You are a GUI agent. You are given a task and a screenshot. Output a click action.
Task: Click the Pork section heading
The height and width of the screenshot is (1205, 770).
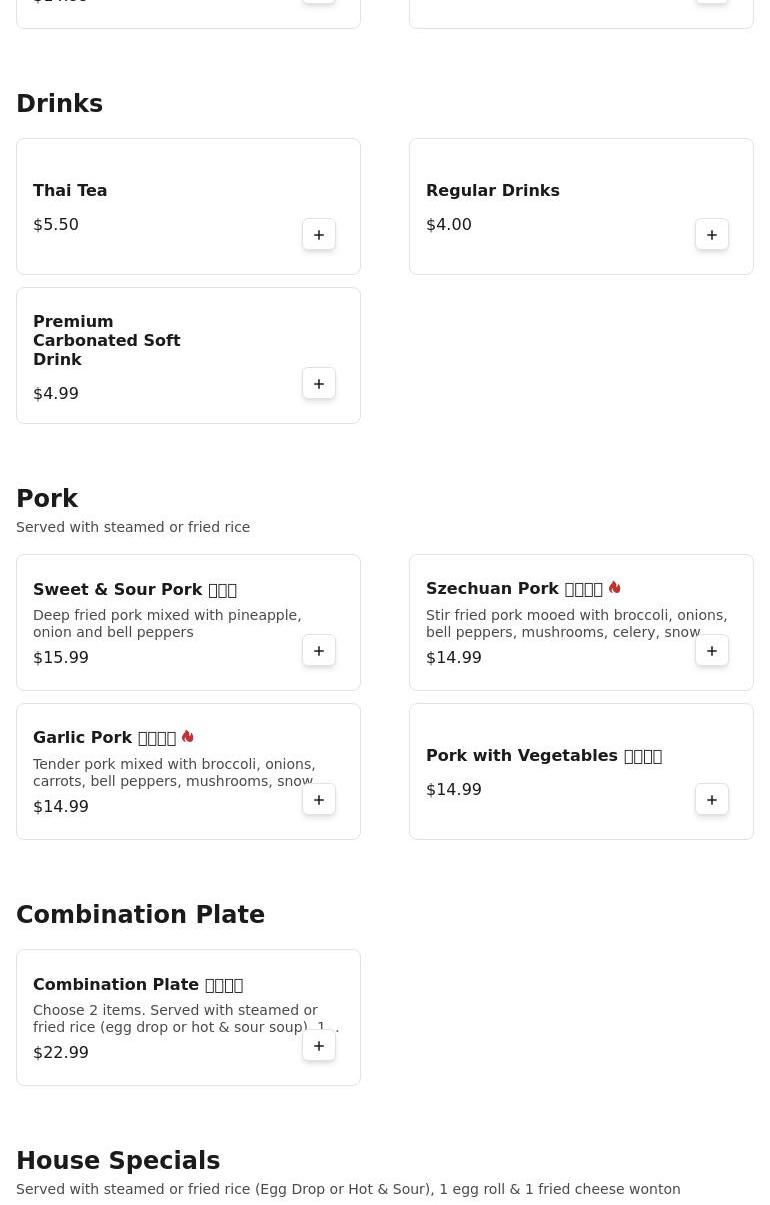(x=47, y=499)
